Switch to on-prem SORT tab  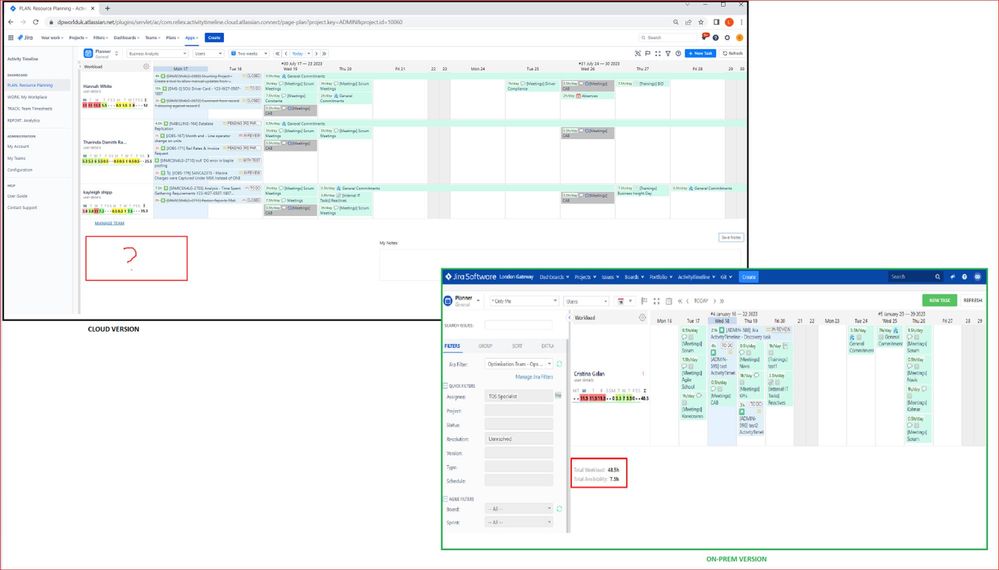pos(517,346)
